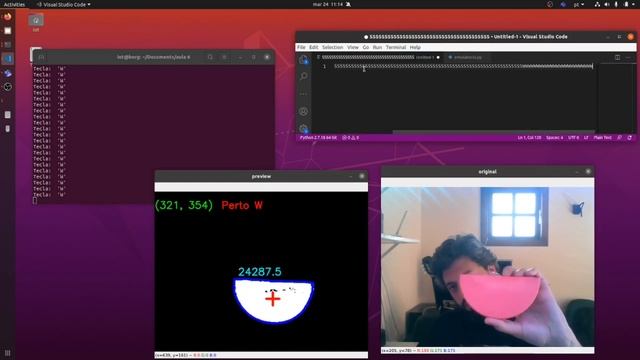Click the pink semicircle in the original image

500,296
